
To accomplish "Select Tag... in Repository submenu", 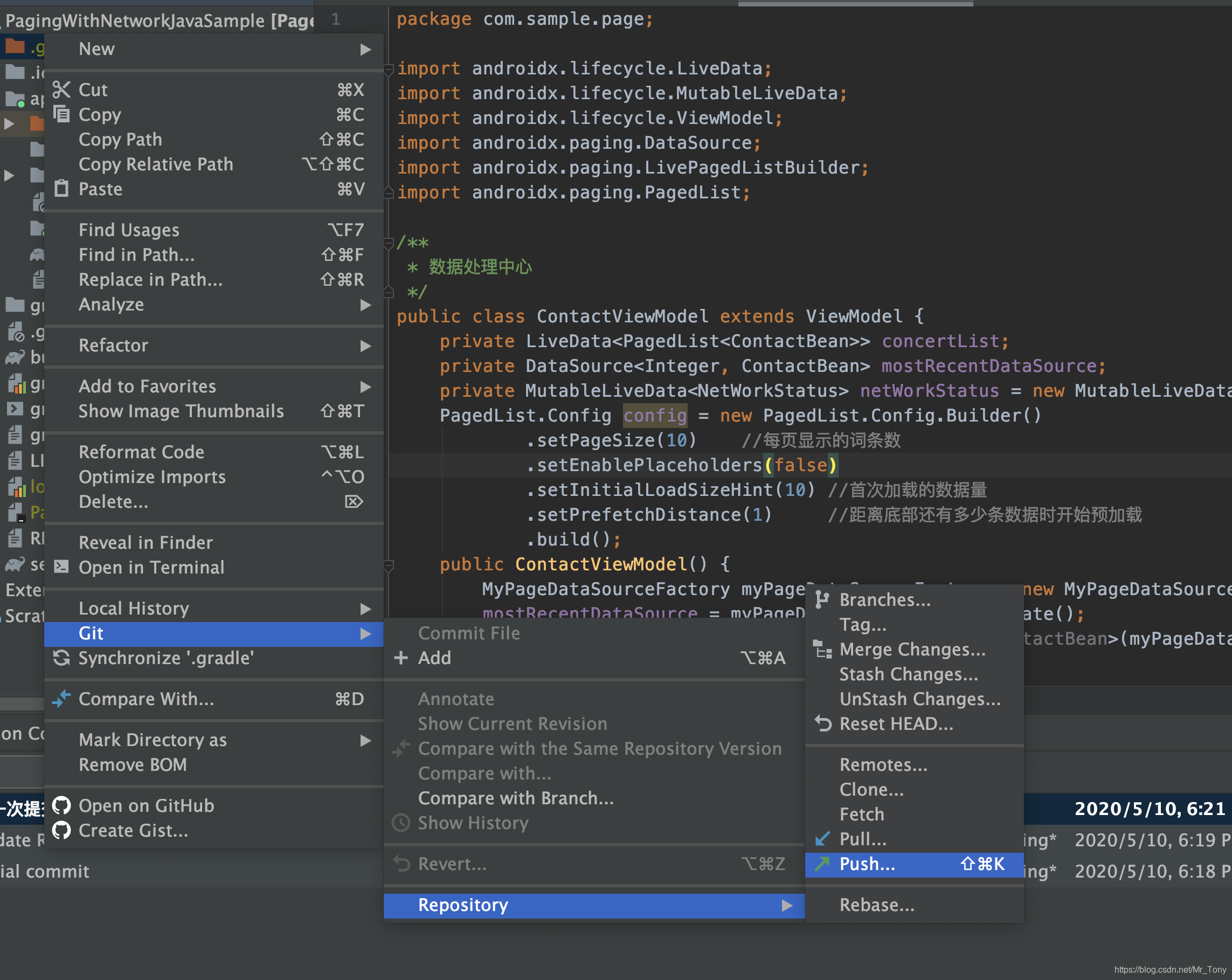I will [x=914, y=625].
